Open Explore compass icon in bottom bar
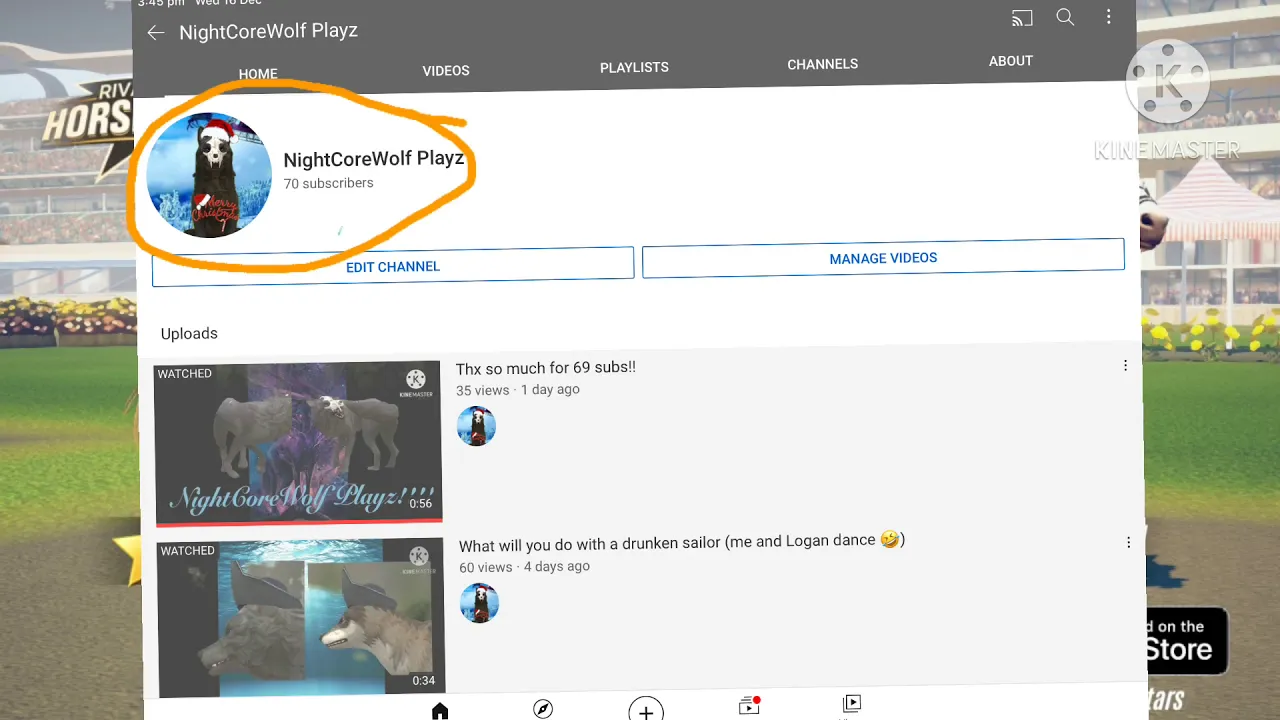This screenshot has width=1280, height=720. [x=543, y=709]
